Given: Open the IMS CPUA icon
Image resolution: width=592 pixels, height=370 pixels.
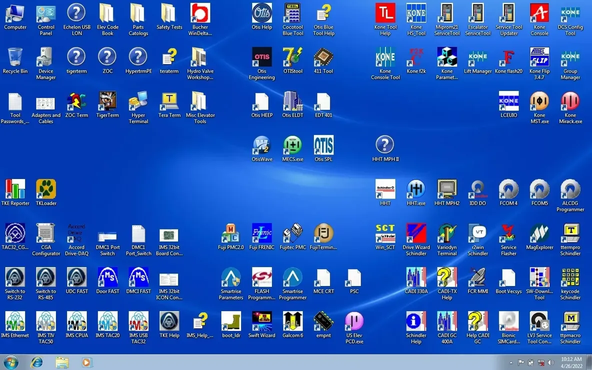Looking at the screenshot, I should 77,324.
